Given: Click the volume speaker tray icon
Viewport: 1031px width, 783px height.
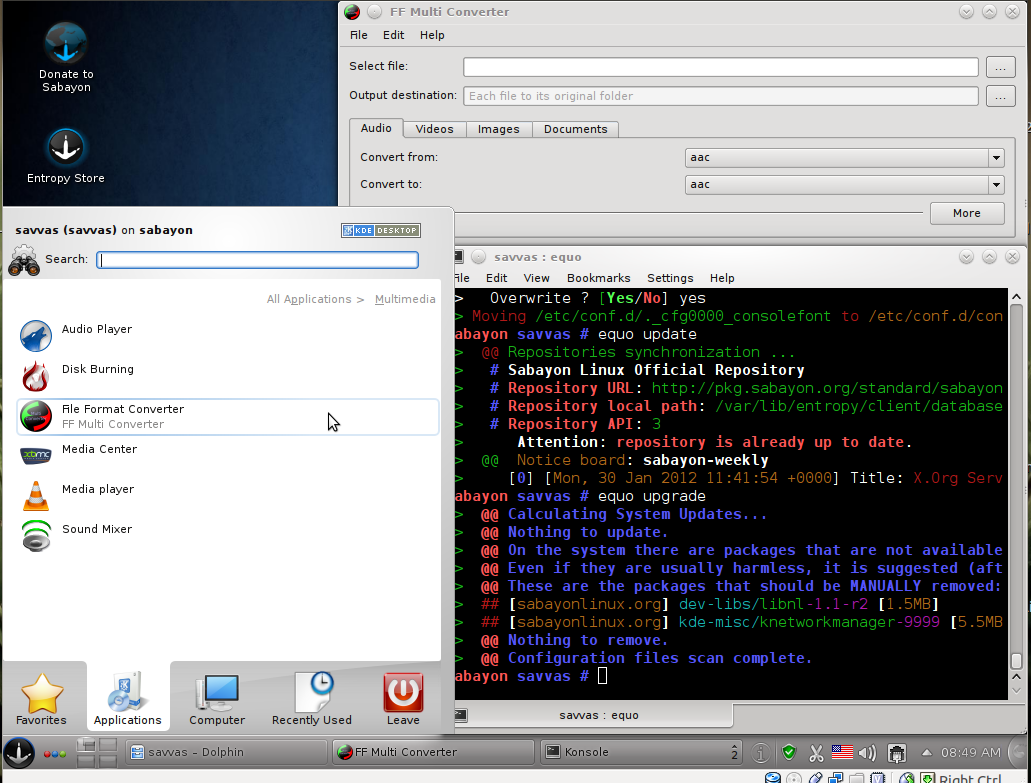Looking at the screenshot, I should tap(867, 752).
